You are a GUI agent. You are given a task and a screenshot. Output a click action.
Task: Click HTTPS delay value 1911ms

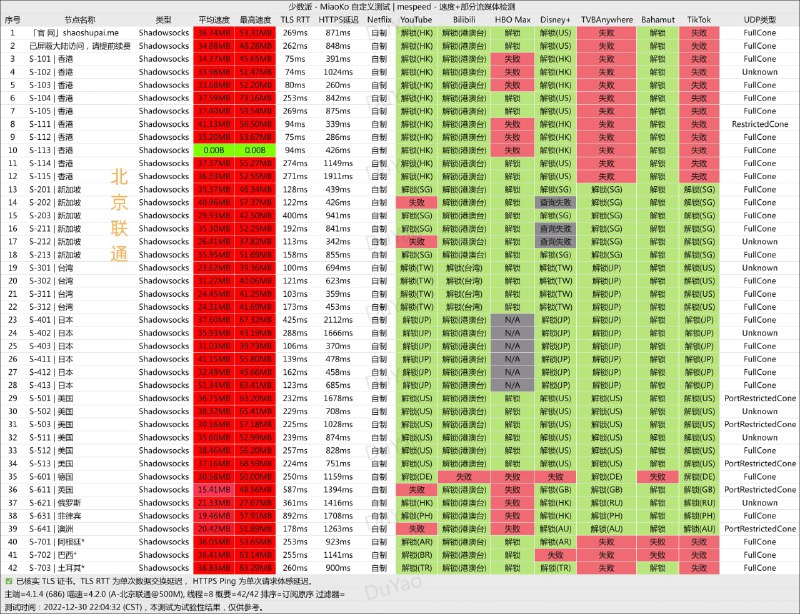click(338, 176)
